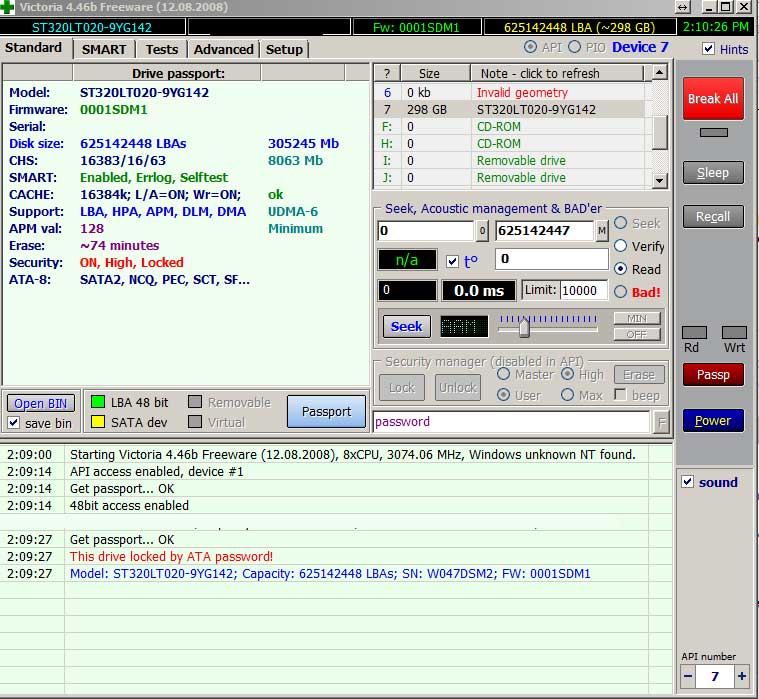This screenshot has width=759, height=699.
Task: Select the J: Removable drive row
Action: (x=509, y=177)
